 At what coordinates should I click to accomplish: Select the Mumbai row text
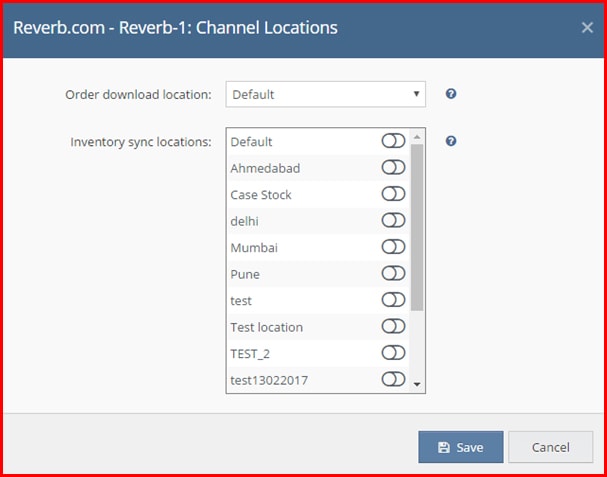[x=254, y=248]
